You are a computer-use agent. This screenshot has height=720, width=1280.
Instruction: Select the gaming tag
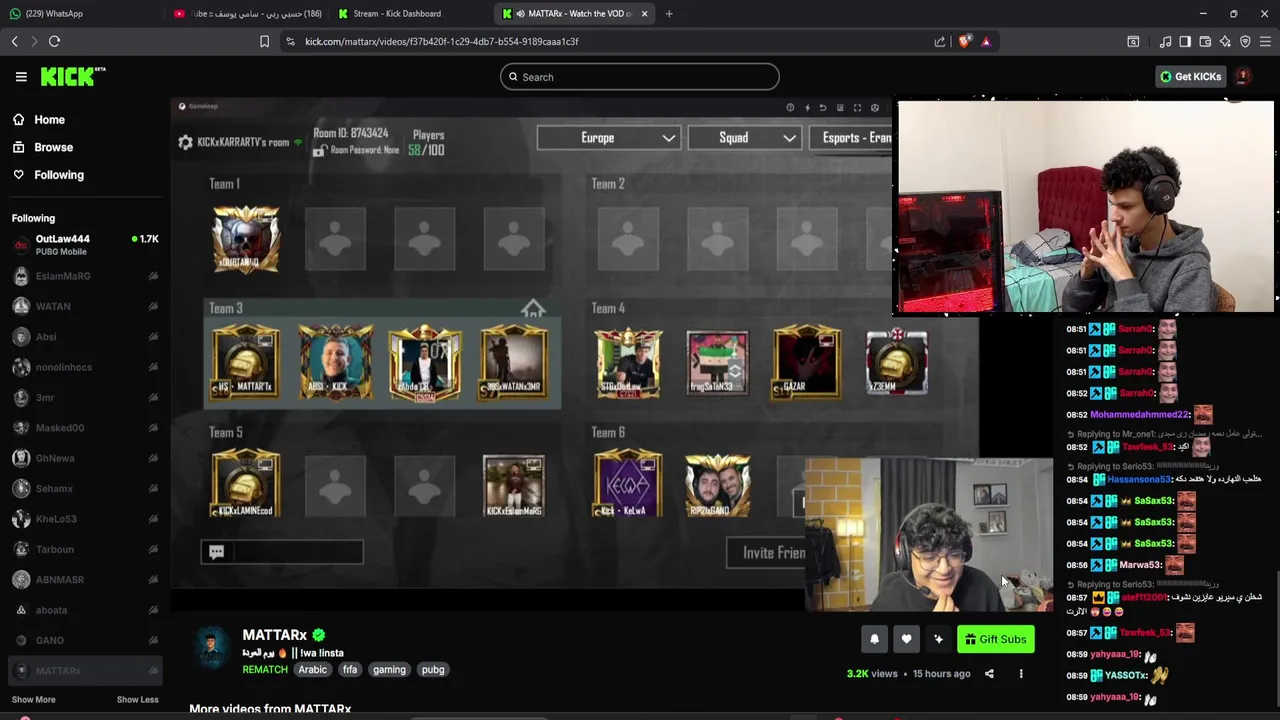click(389, 670)
